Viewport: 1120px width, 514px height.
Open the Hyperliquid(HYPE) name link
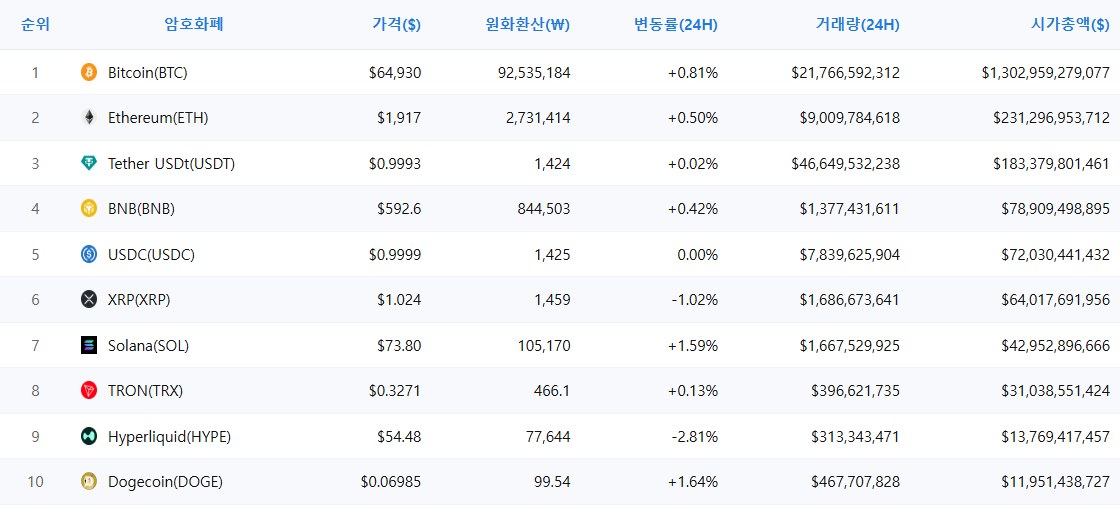click(x=169, y=436)
